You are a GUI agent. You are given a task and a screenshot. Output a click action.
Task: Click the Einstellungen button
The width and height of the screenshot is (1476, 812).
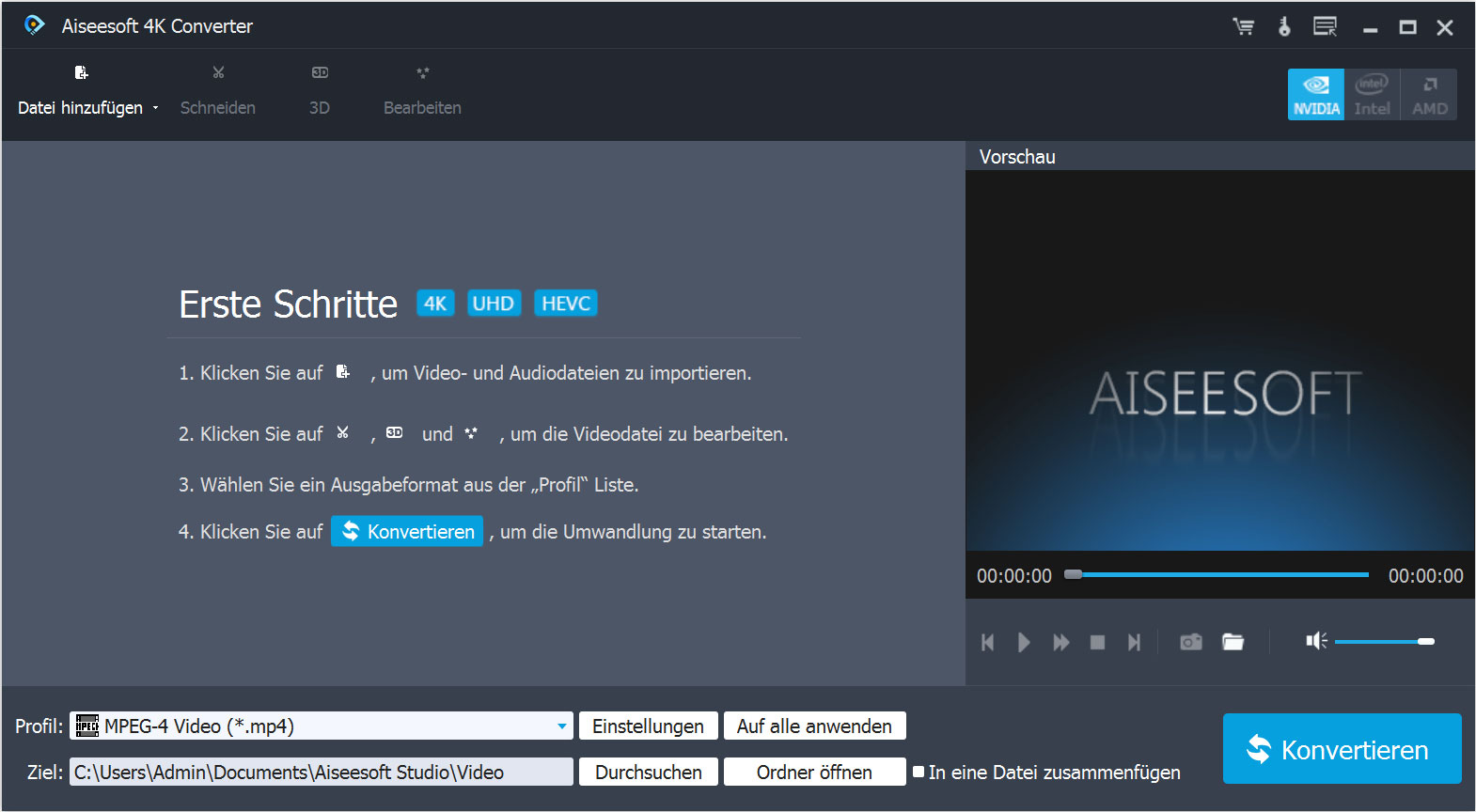[x=648, y=726]
